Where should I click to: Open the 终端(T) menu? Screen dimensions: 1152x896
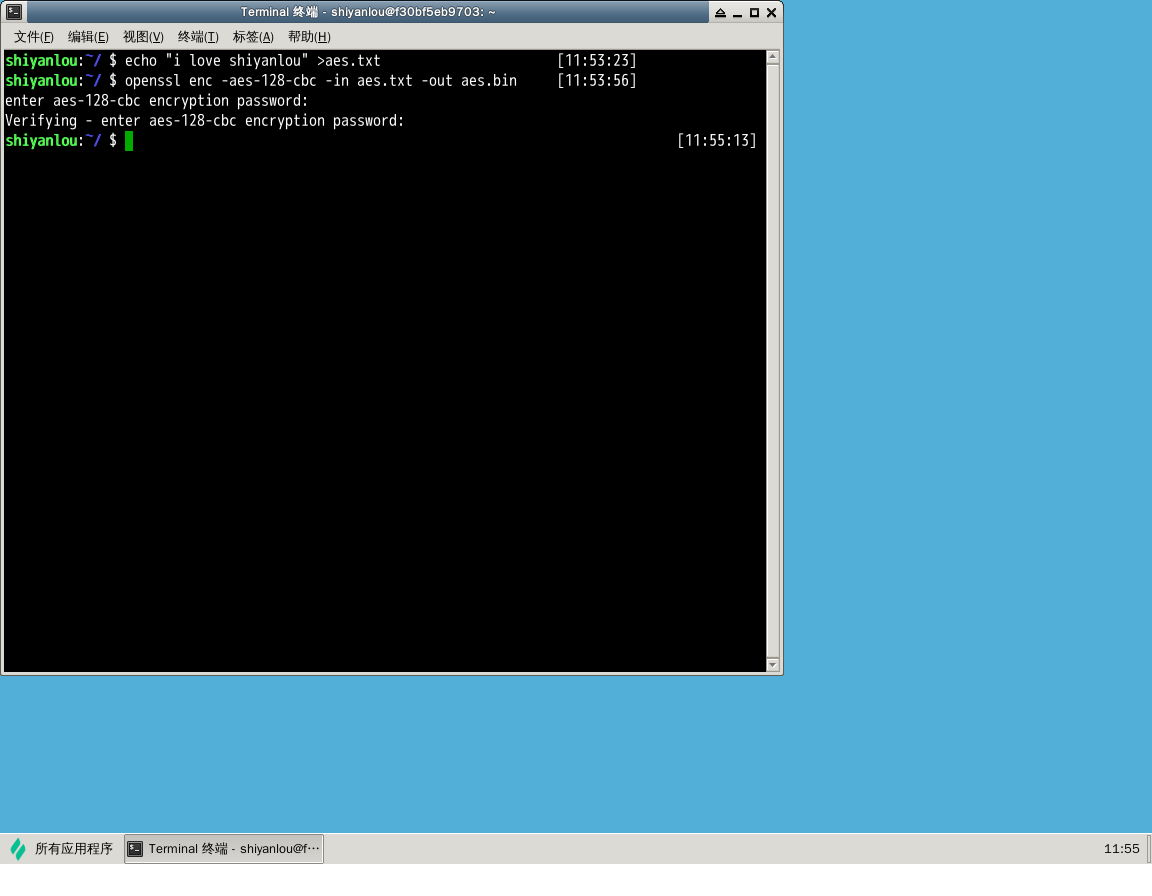(198, 37)
